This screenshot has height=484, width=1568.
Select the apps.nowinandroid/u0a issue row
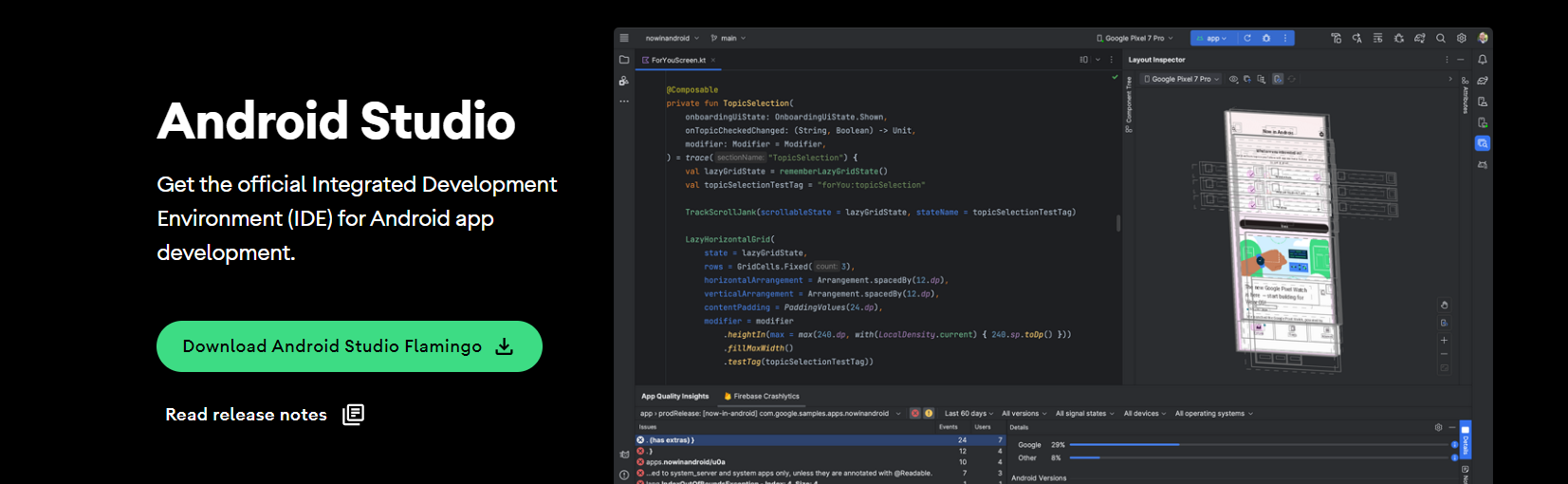click(820, 462)
